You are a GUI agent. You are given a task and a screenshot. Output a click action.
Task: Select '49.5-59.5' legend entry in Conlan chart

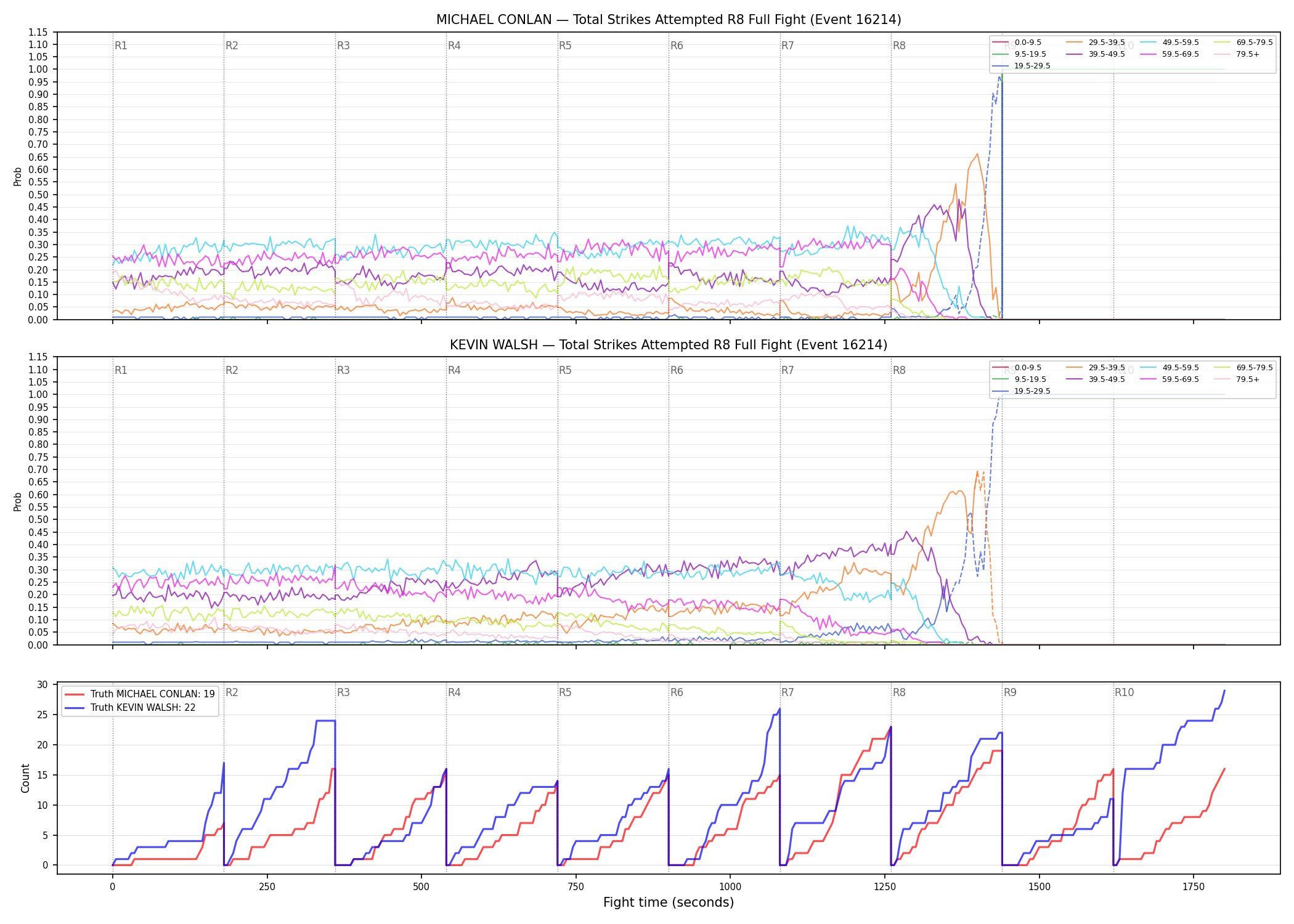(1169, 43)
